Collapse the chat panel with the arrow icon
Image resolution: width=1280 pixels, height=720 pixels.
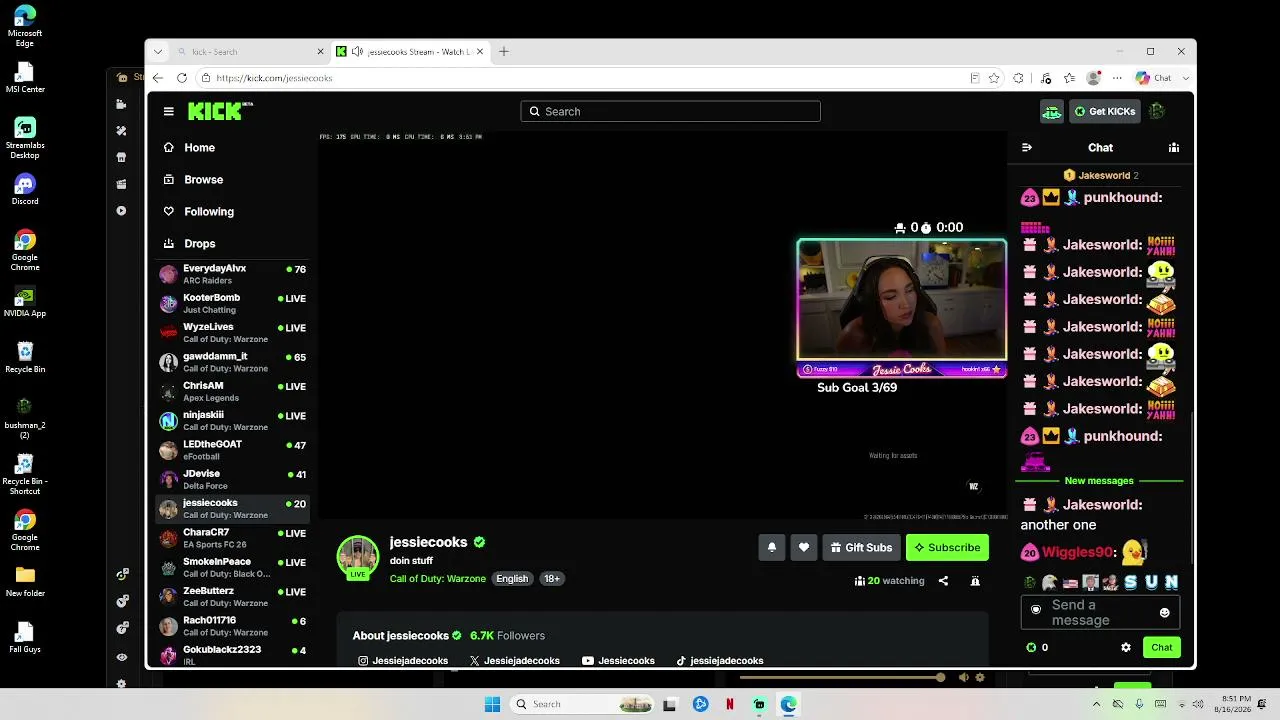point(1026,147)
